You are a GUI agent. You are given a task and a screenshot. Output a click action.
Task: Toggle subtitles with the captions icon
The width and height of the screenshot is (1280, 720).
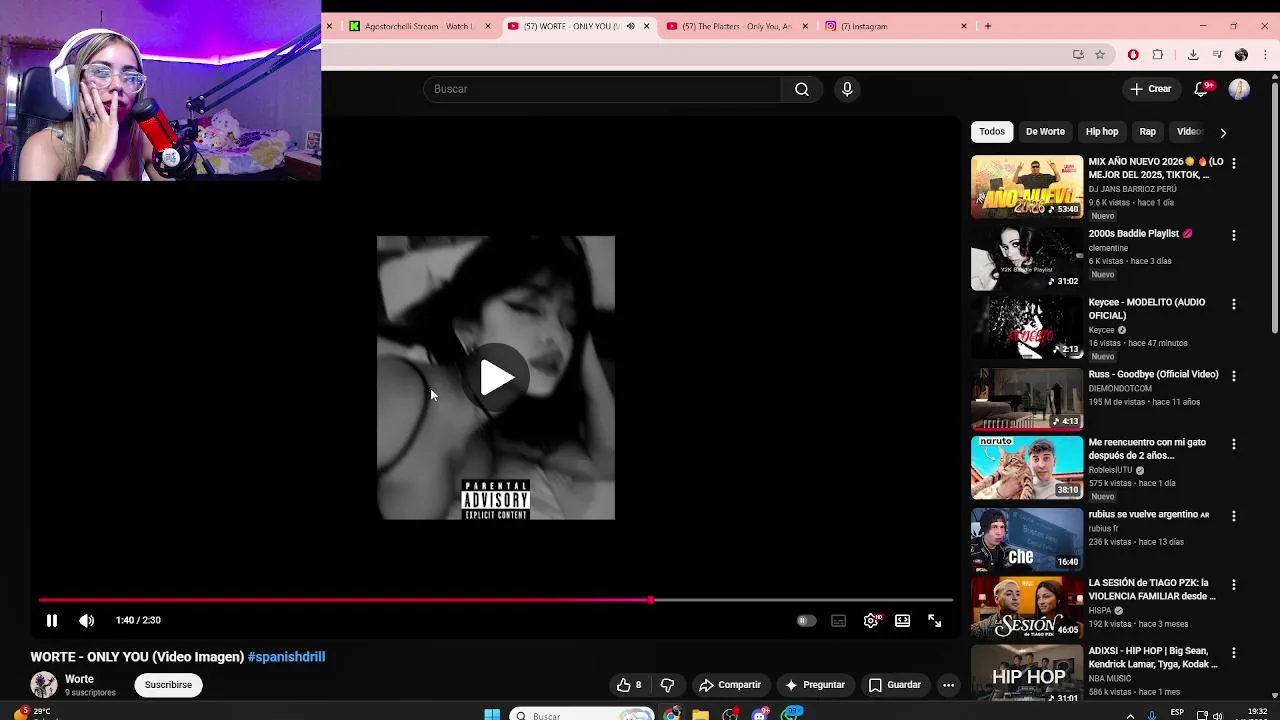click(838, 621)
